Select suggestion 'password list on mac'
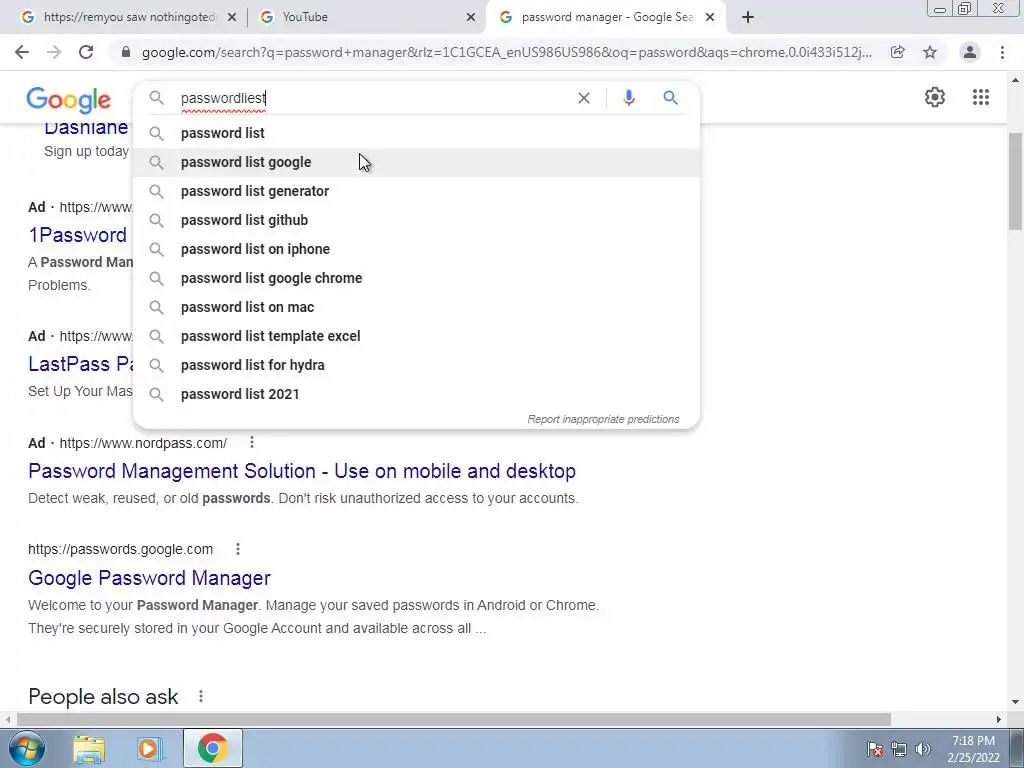1024x768 pixels. point(416,307)
